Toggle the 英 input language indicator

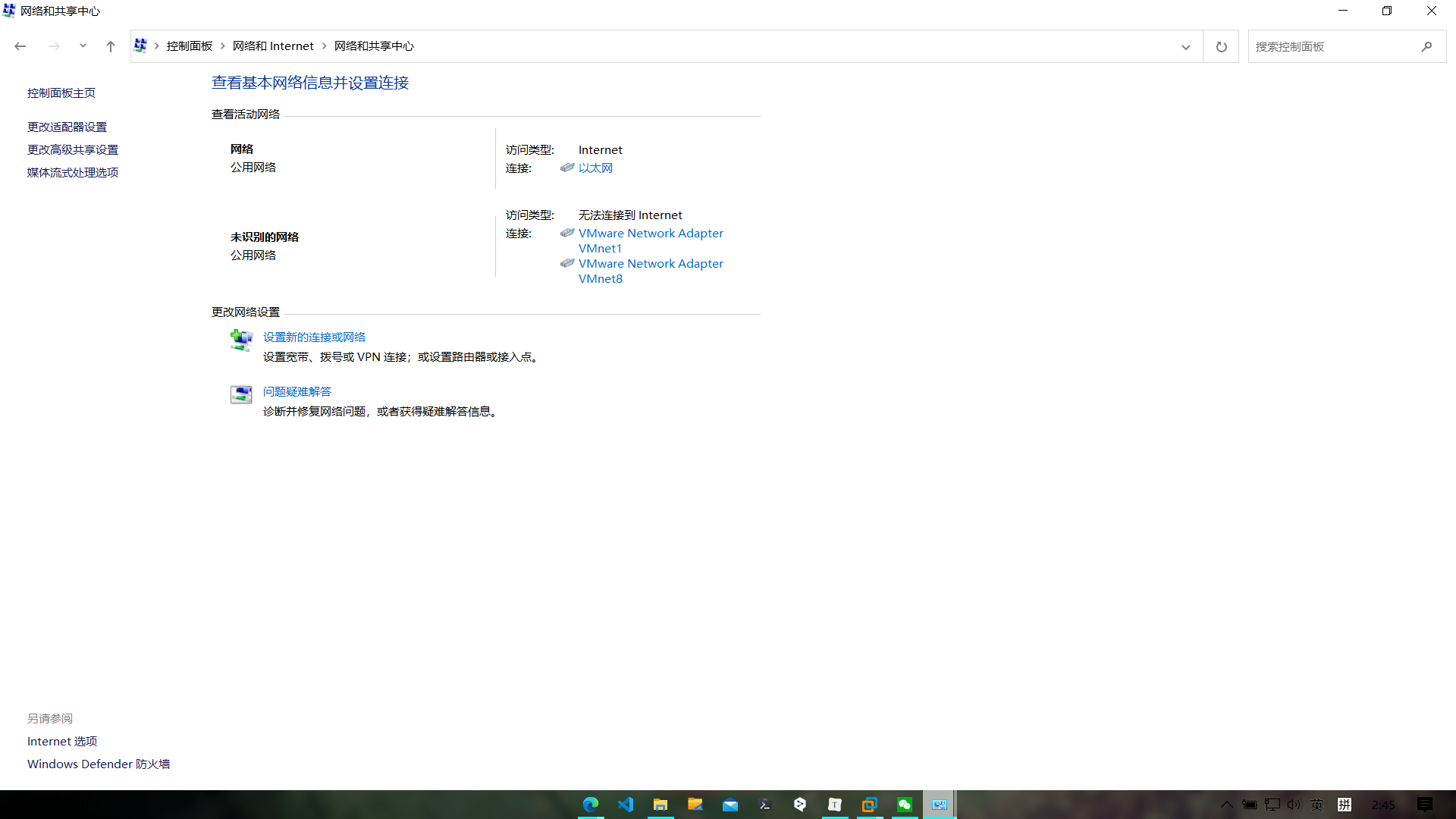[1317, 805]
